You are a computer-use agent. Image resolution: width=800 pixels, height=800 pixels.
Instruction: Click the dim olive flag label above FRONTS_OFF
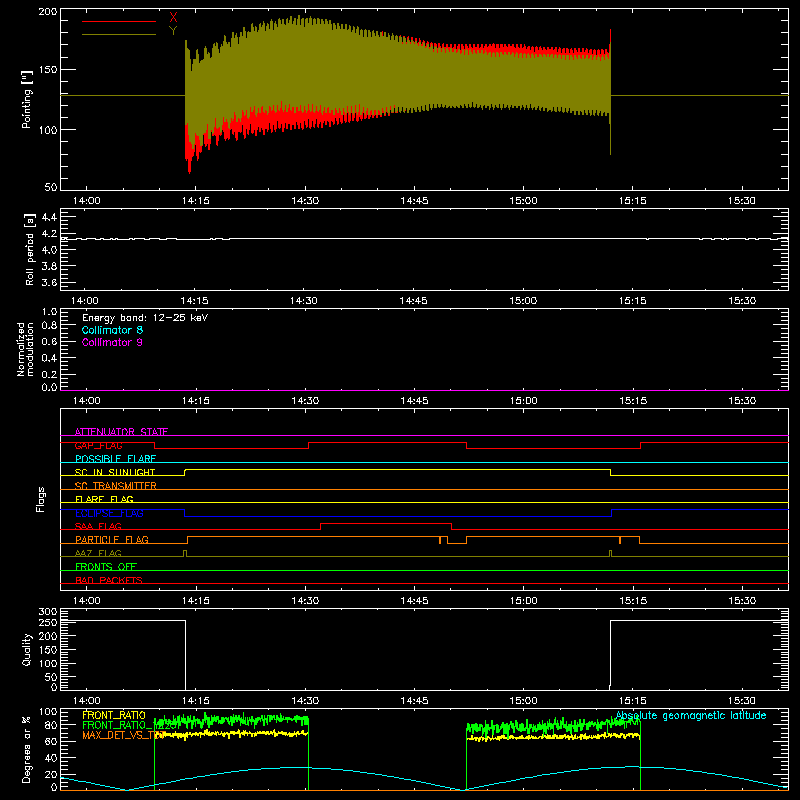pos(98,553)
